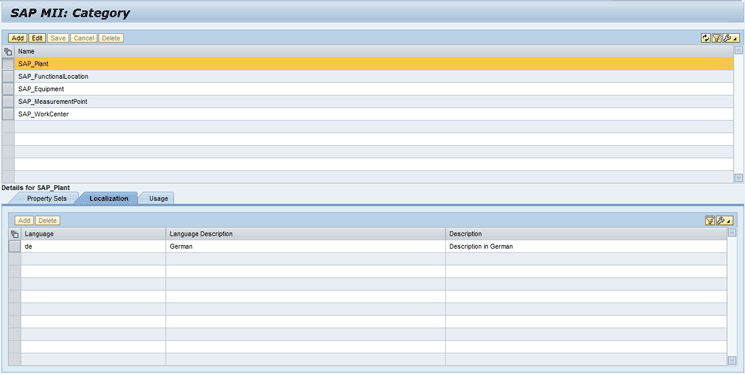Screen dimensions: 745x374
Task: Click the row selector for SAP_MeasurementPoint
Action: (x=8, y=102)
